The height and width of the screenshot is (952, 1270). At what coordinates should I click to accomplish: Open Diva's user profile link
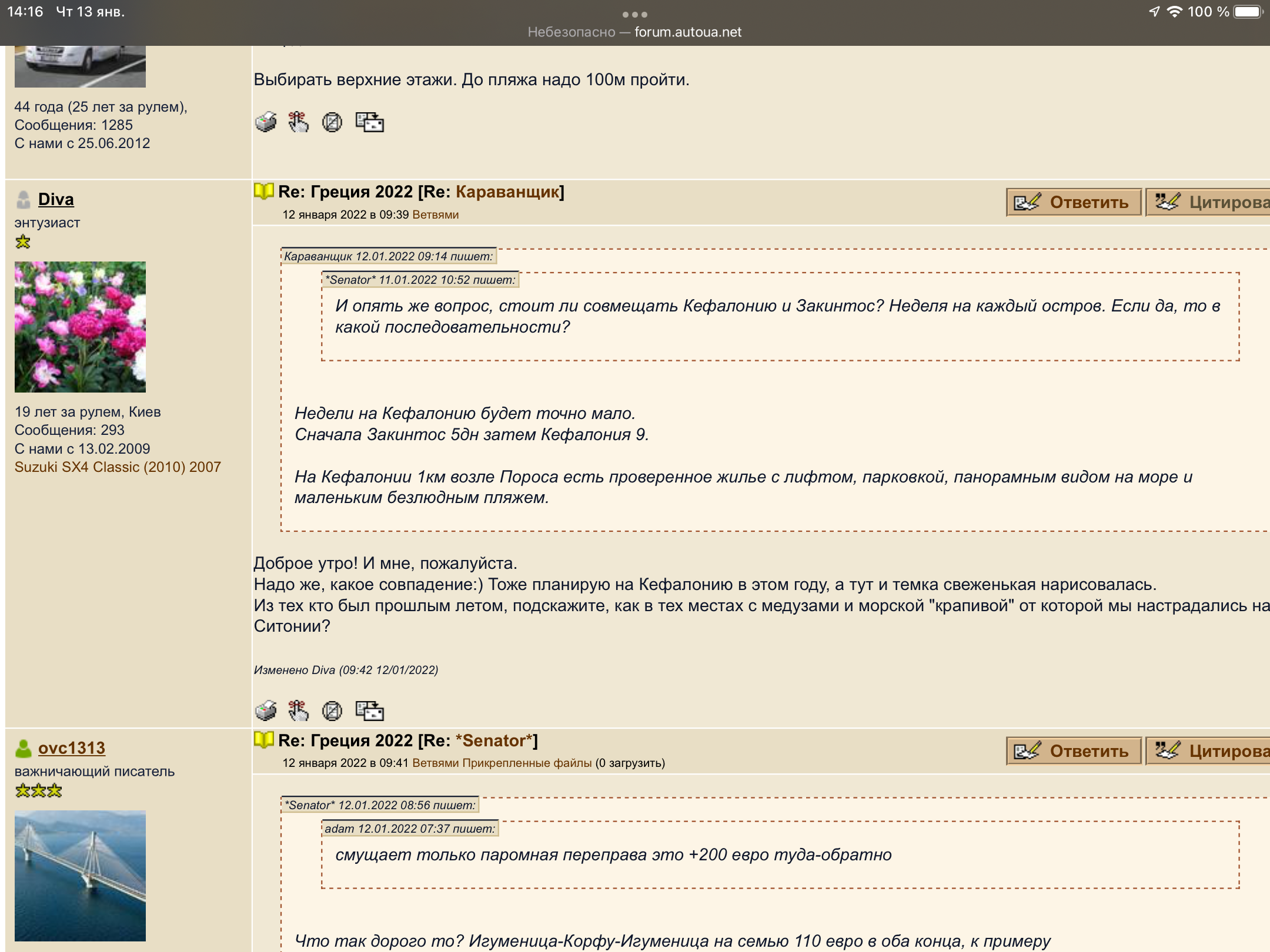56,199
